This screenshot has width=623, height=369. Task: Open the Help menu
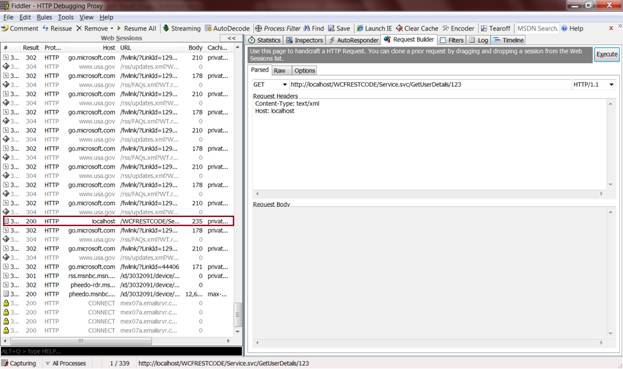pos(106,17)
